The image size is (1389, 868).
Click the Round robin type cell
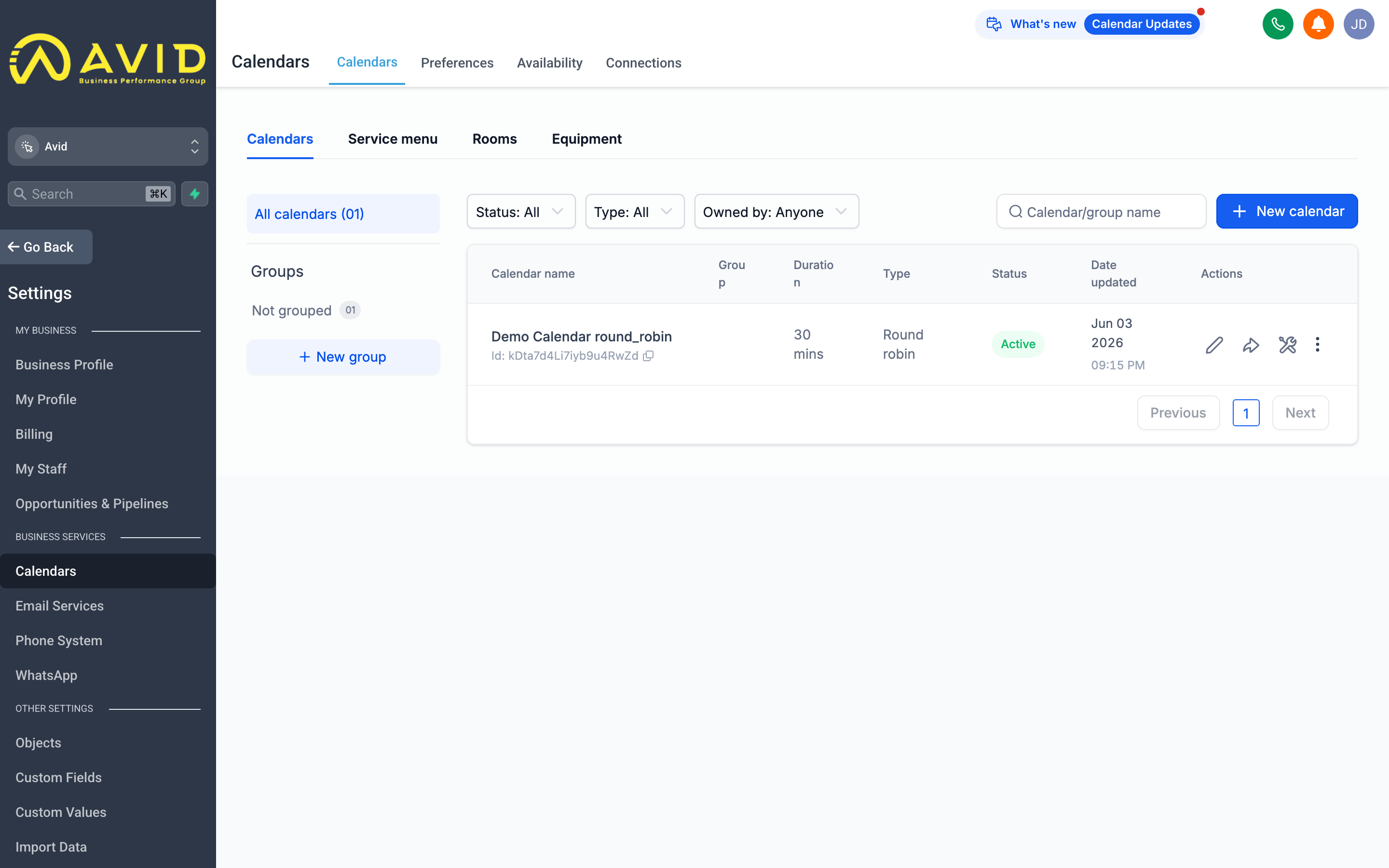point(903,344)
